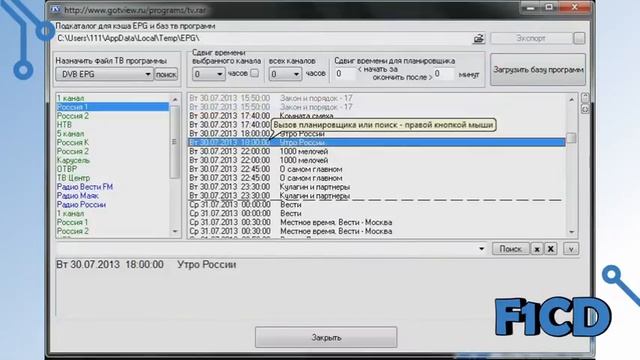Select the Карусель channel
This screenshot has width=640, height=360.
click(73, 160)
